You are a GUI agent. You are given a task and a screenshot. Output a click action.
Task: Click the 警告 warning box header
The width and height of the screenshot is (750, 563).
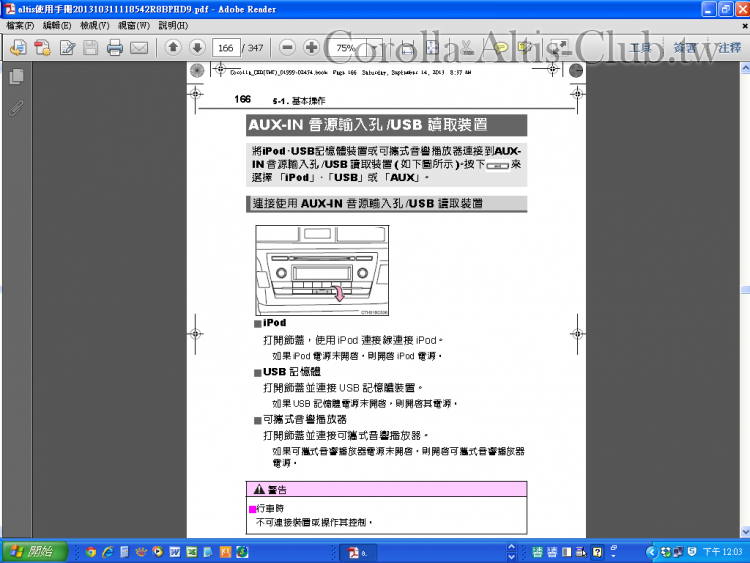tap(386, 489)
